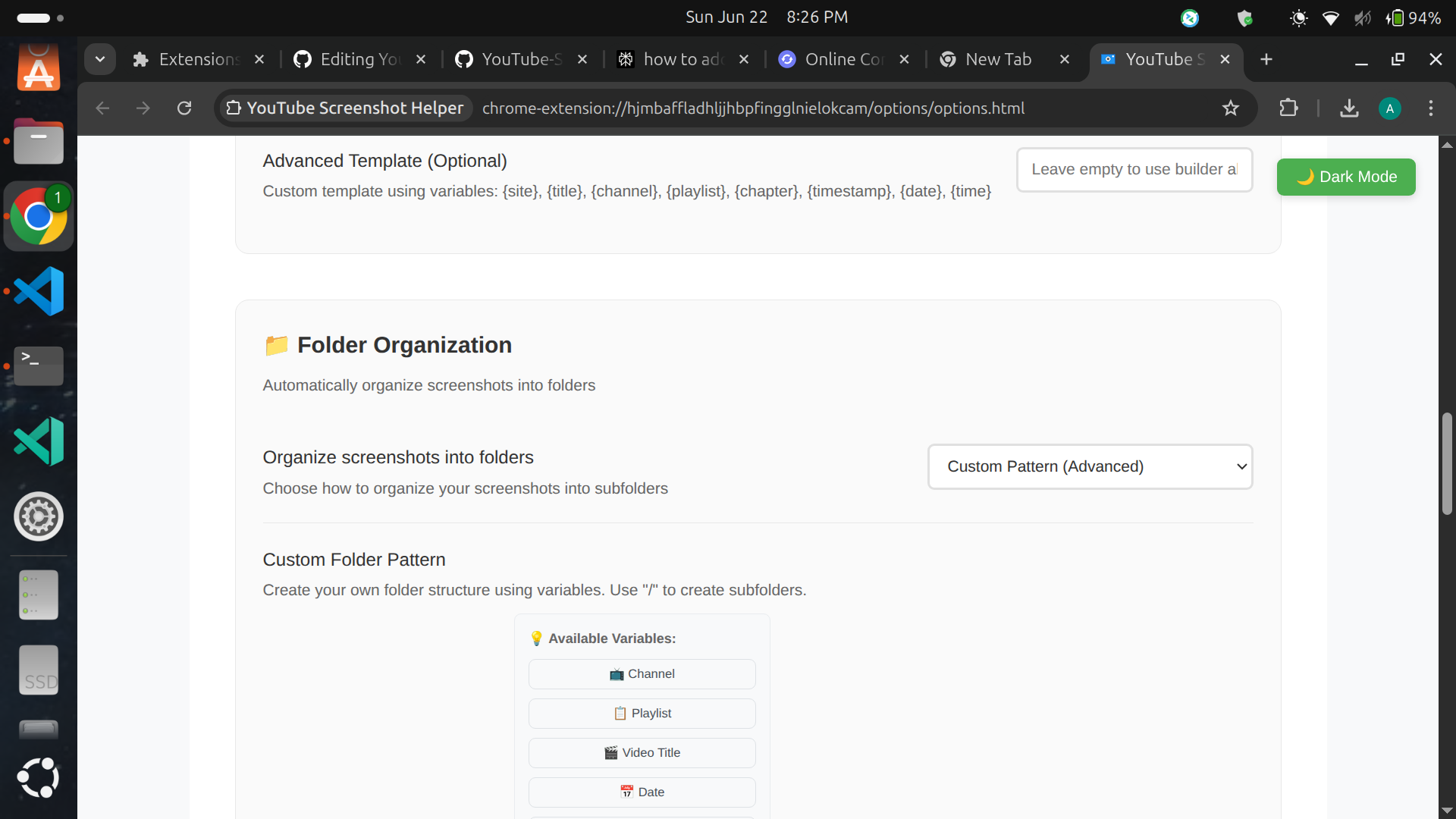Insert the Channel variable
Screen dimensions: 1456x819
coord(642,674)
